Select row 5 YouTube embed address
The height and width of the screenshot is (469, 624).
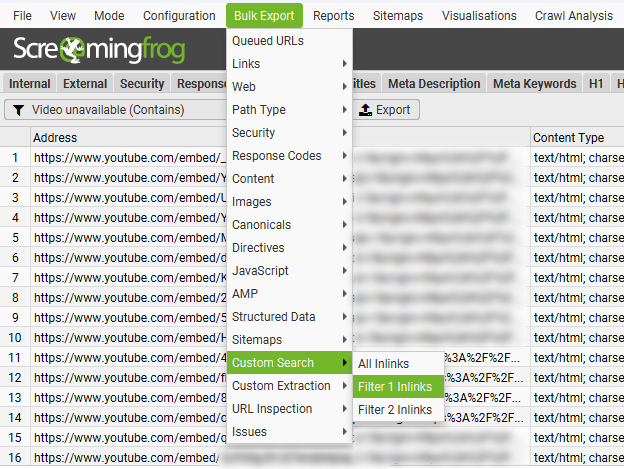tap(129, 238)
